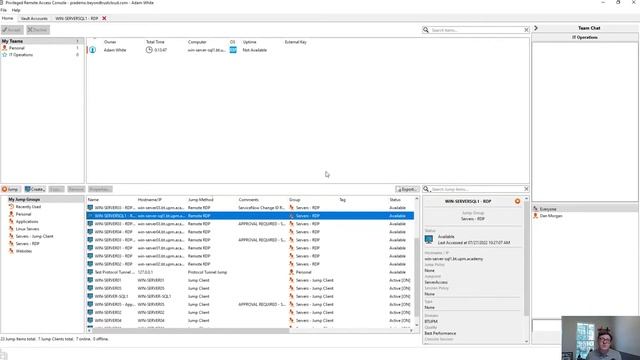Sort jump items by Hostname/IP column

(x=150, y=200)
